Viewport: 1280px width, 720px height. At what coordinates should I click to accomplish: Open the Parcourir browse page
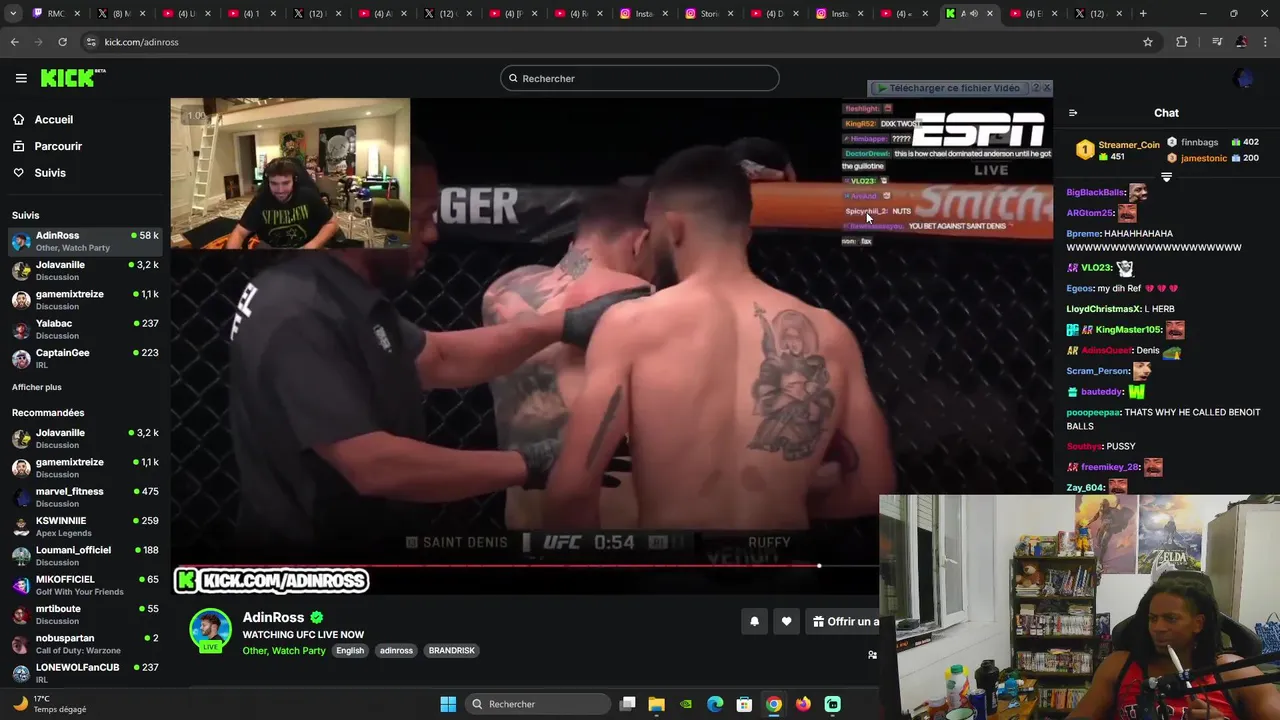tap(58, 146)
